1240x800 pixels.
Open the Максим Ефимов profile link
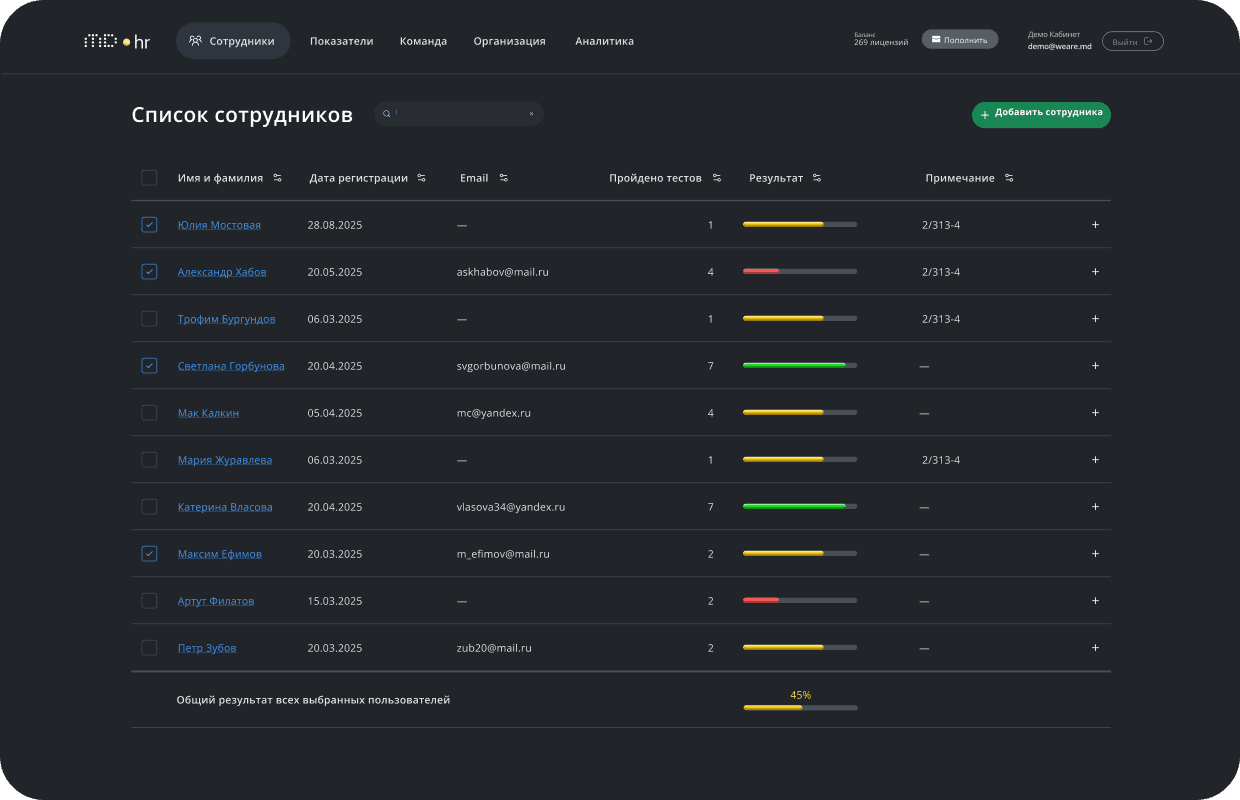(219, 554)
